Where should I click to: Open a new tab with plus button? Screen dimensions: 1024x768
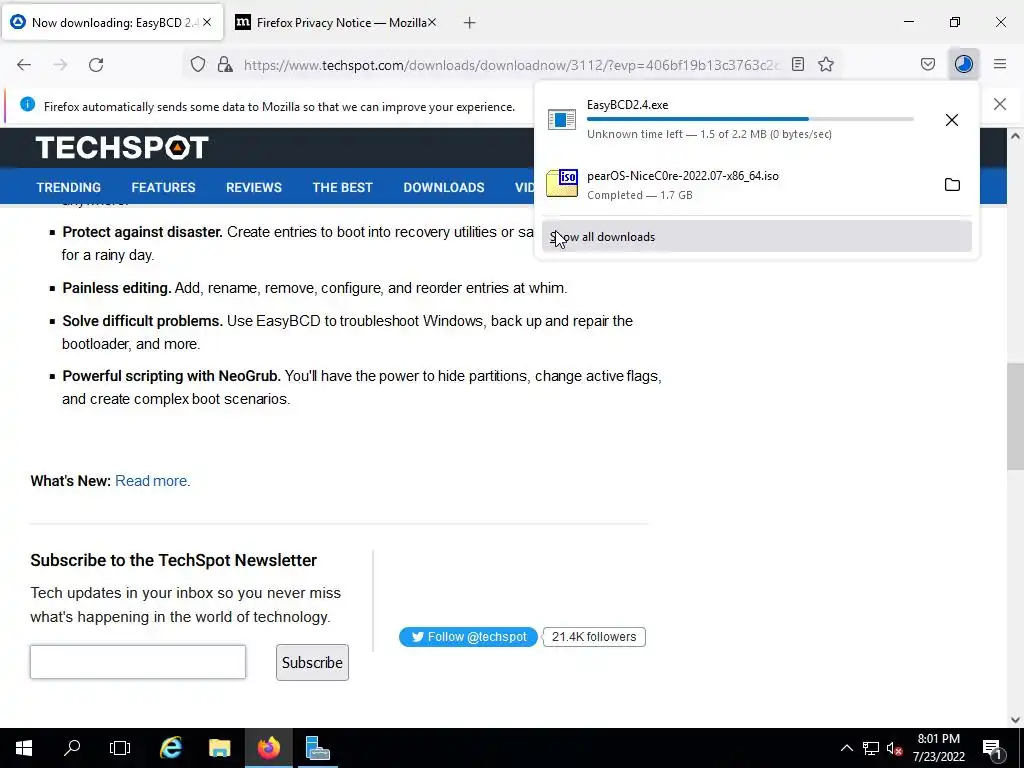coord(470,23)
